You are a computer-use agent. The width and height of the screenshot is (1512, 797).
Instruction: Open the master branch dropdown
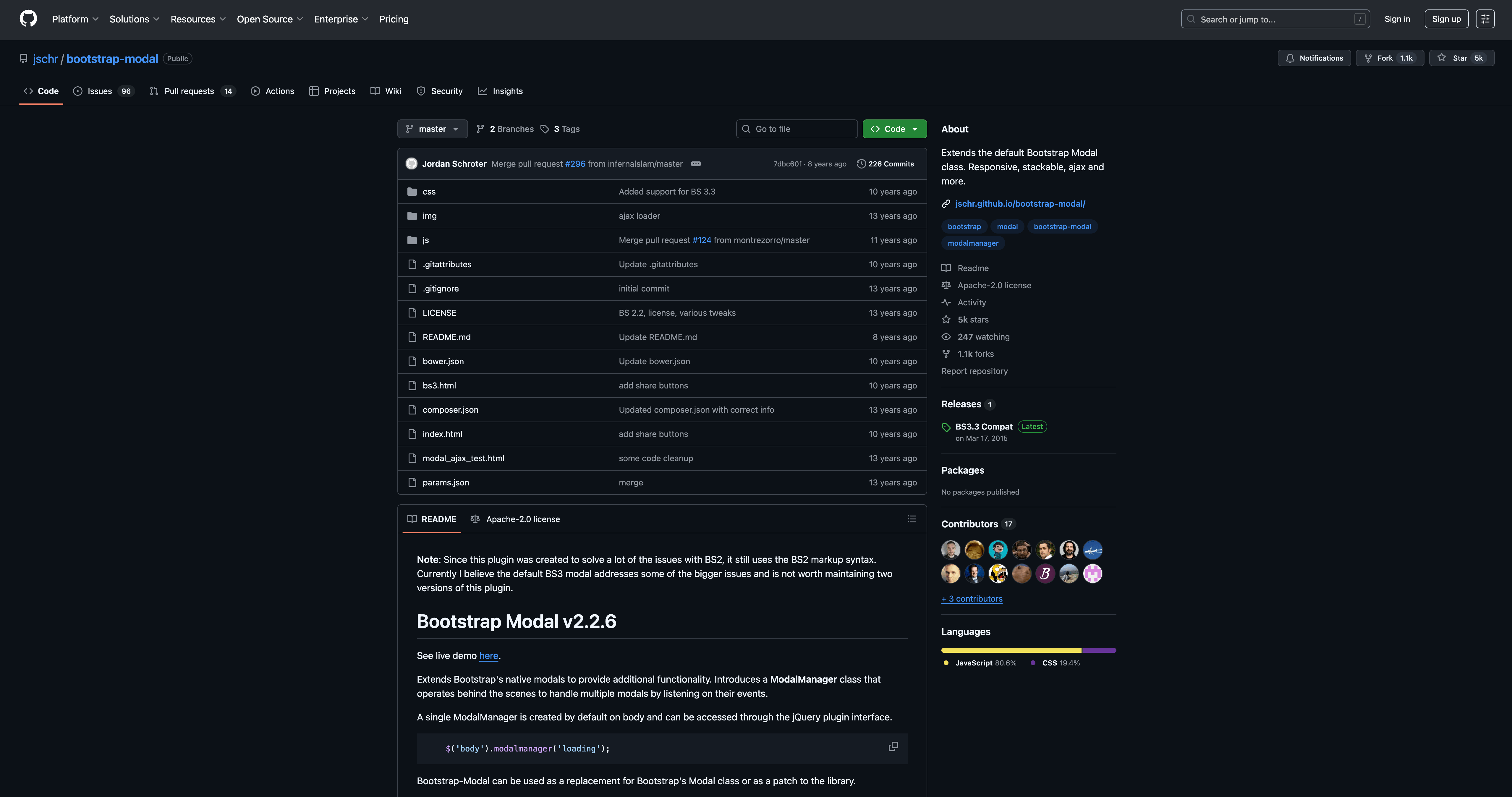tap(432, 129)
